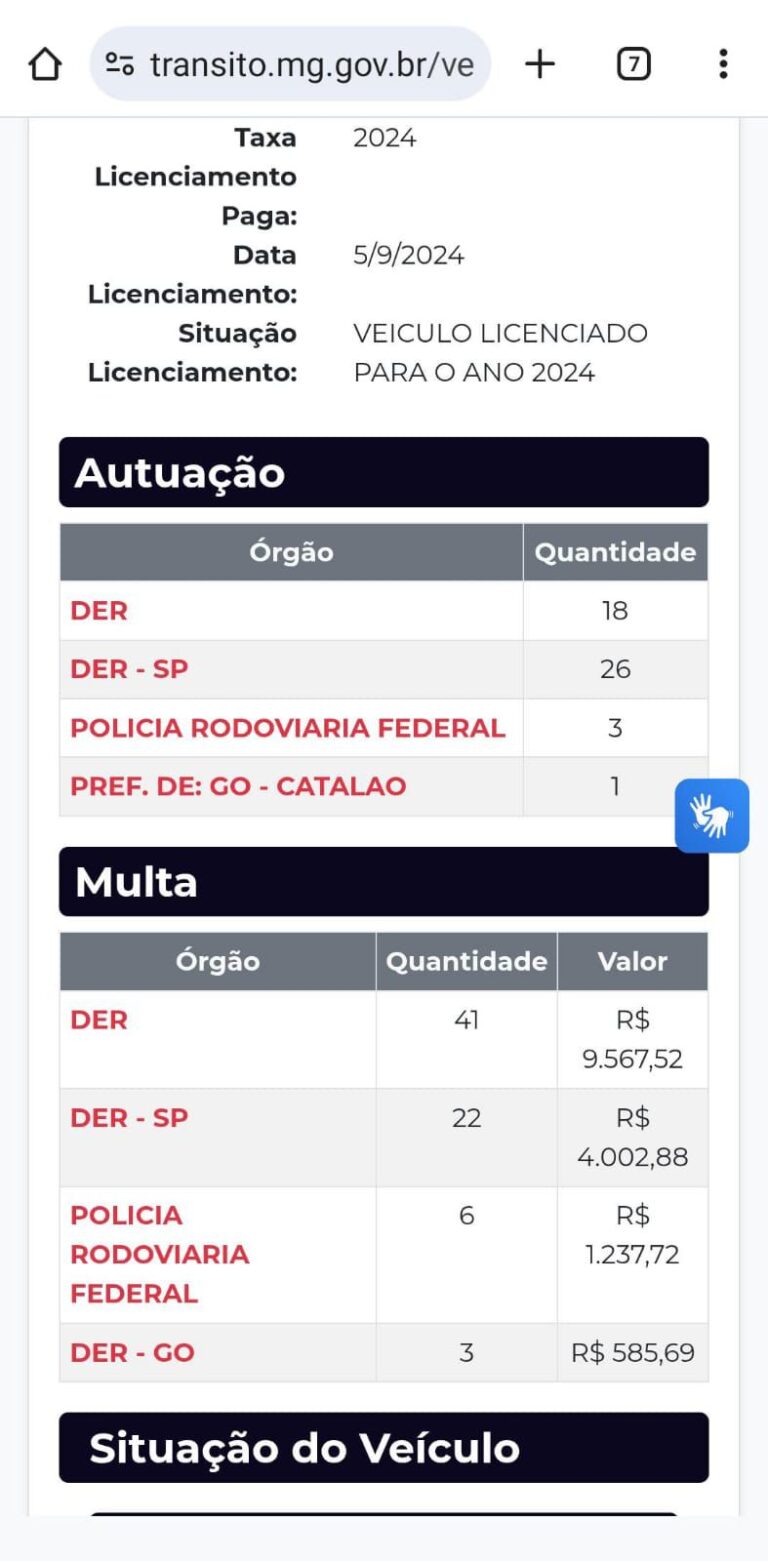
Task: Open the tab switcher showing 7 tabs
Action: coord(633,65)
